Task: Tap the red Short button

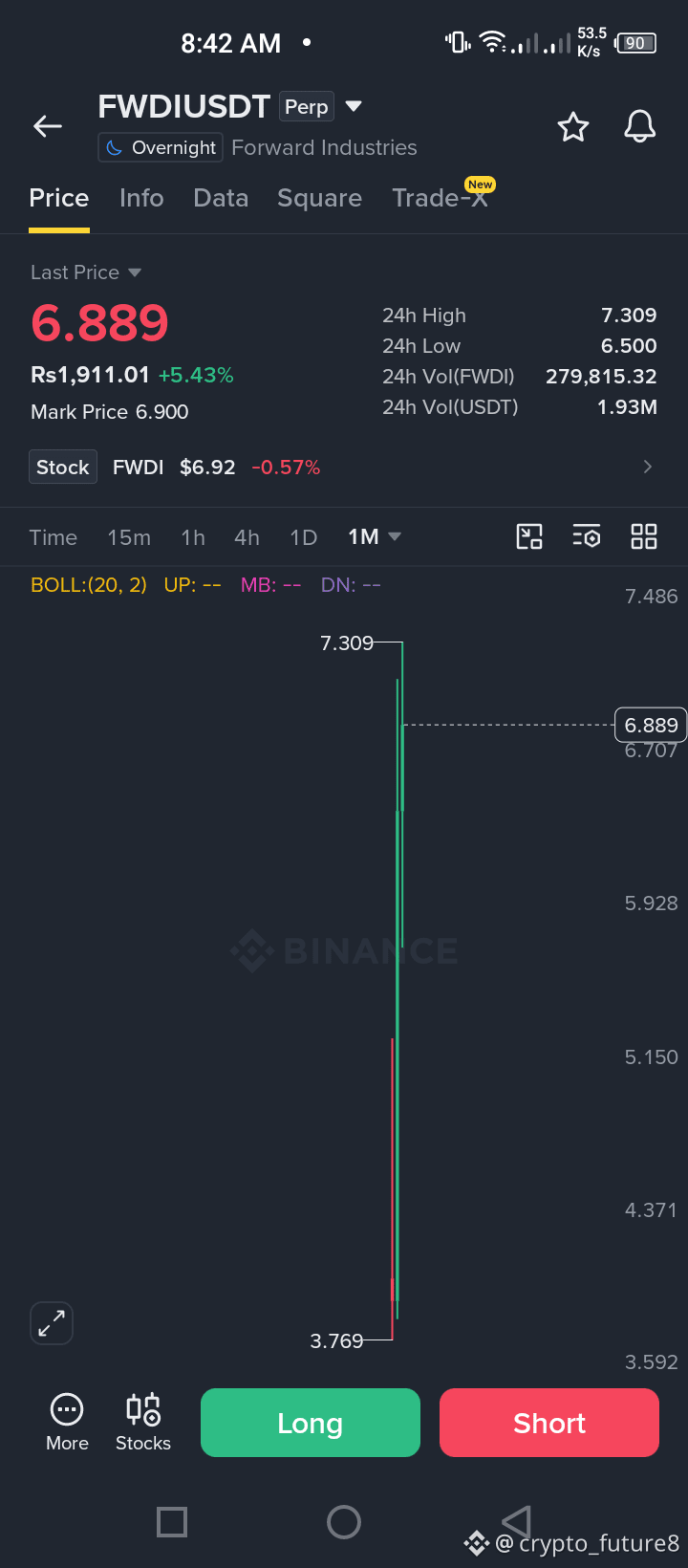Action: click(x=549, y=1423)
